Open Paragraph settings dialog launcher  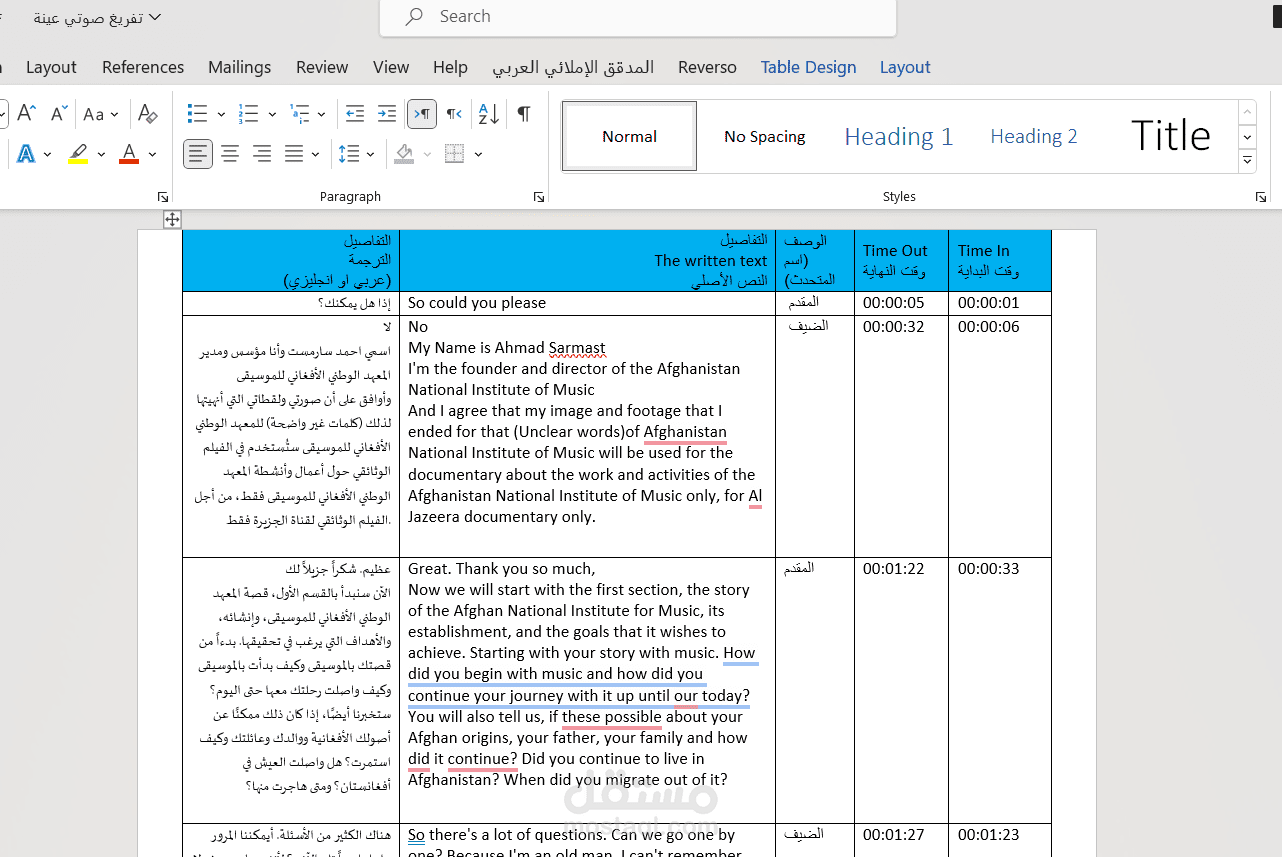tap(539, 197)
